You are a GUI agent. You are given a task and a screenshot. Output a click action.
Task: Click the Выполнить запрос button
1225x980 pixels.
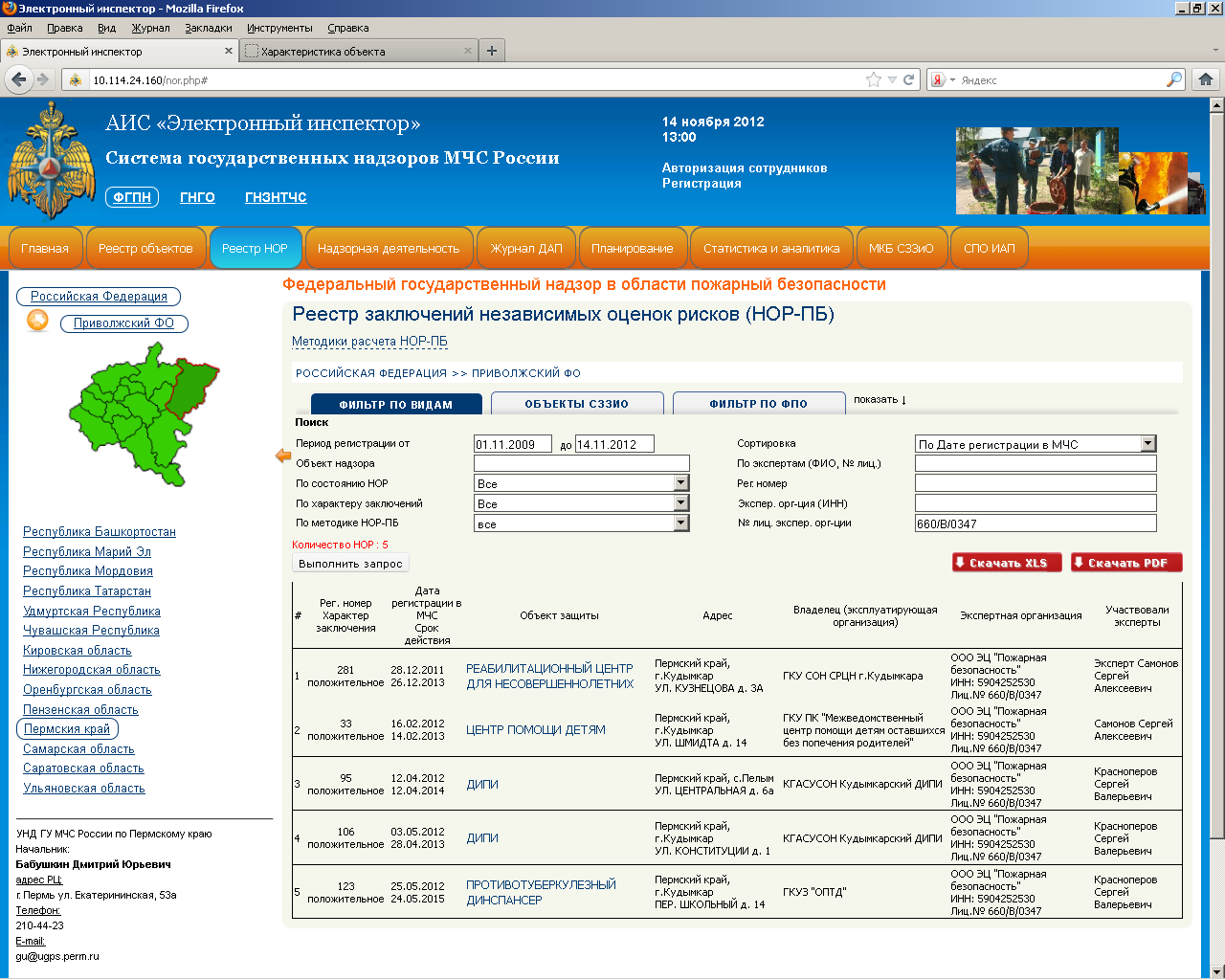point(350,564)
